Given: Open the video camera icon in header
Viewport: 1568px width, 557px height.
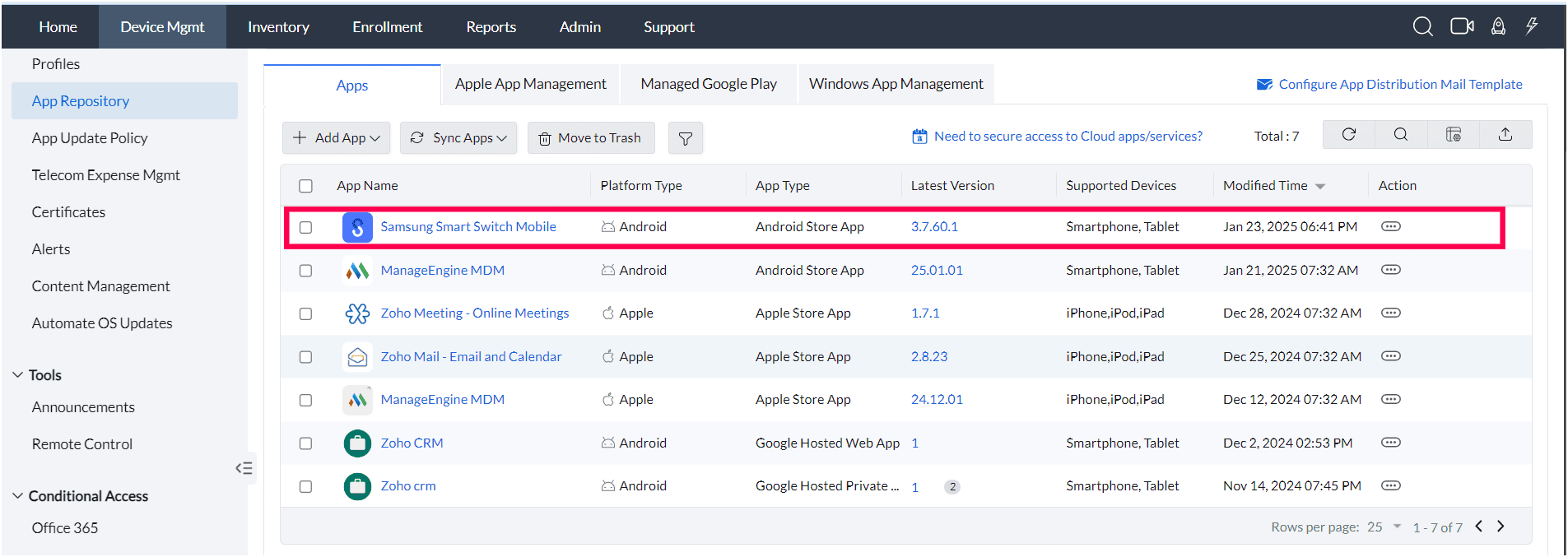Looking at the screenshot, I should (x=1462, y=26).
